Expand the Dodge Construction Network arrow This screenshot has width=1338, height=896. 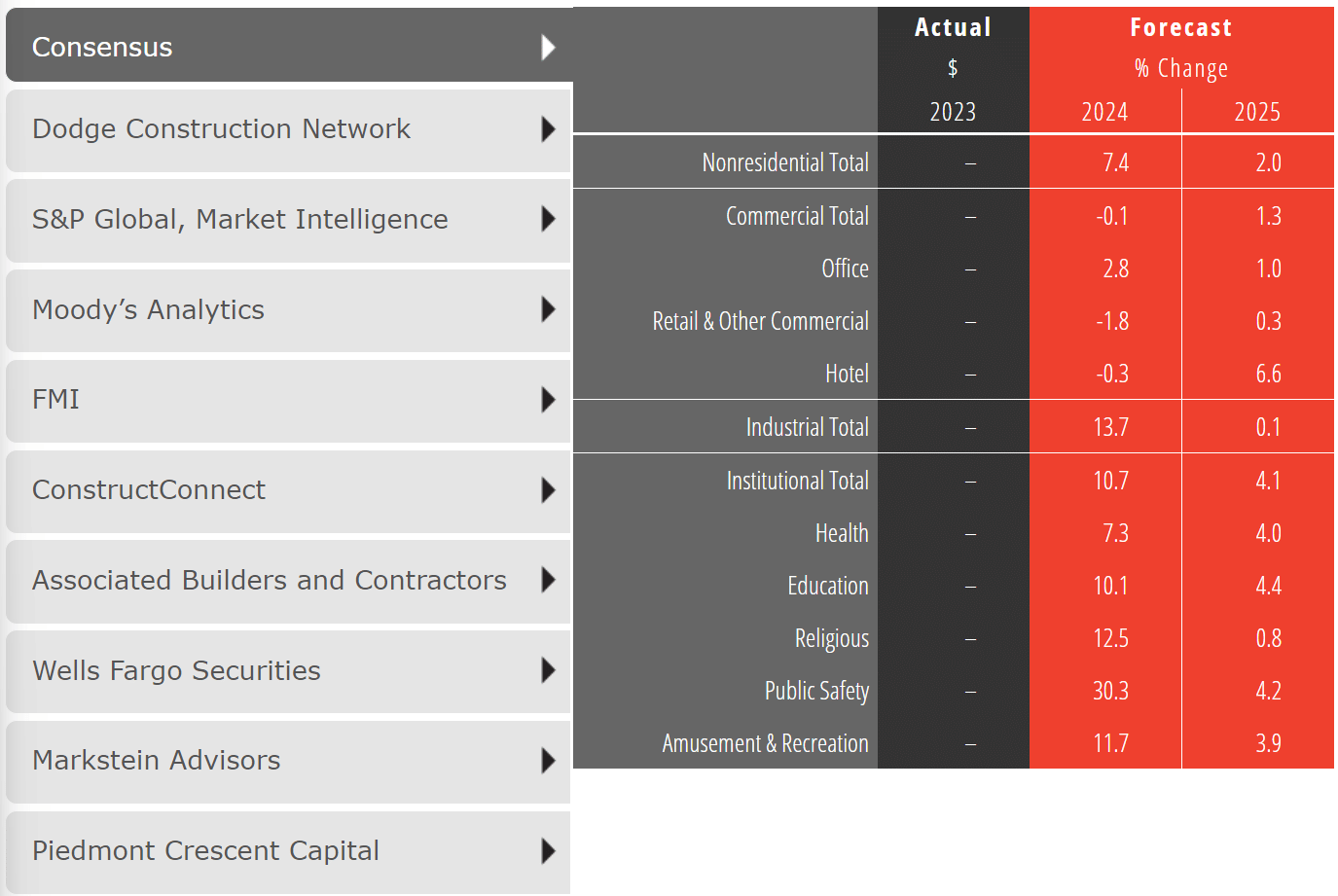click(x=549, y=129)
